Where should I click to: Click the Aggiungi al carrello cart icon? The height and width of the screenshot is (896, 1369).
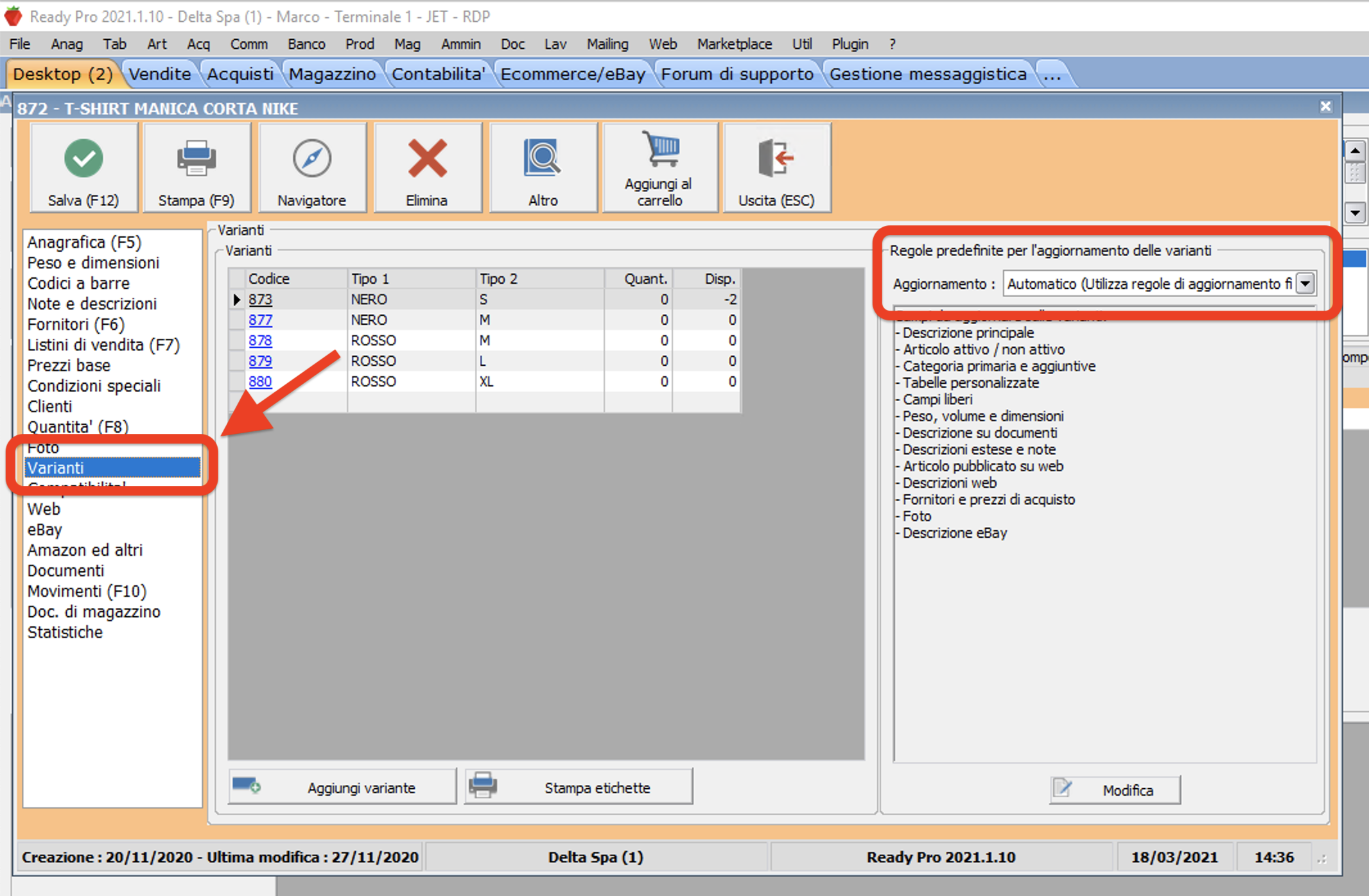[661, 149]
